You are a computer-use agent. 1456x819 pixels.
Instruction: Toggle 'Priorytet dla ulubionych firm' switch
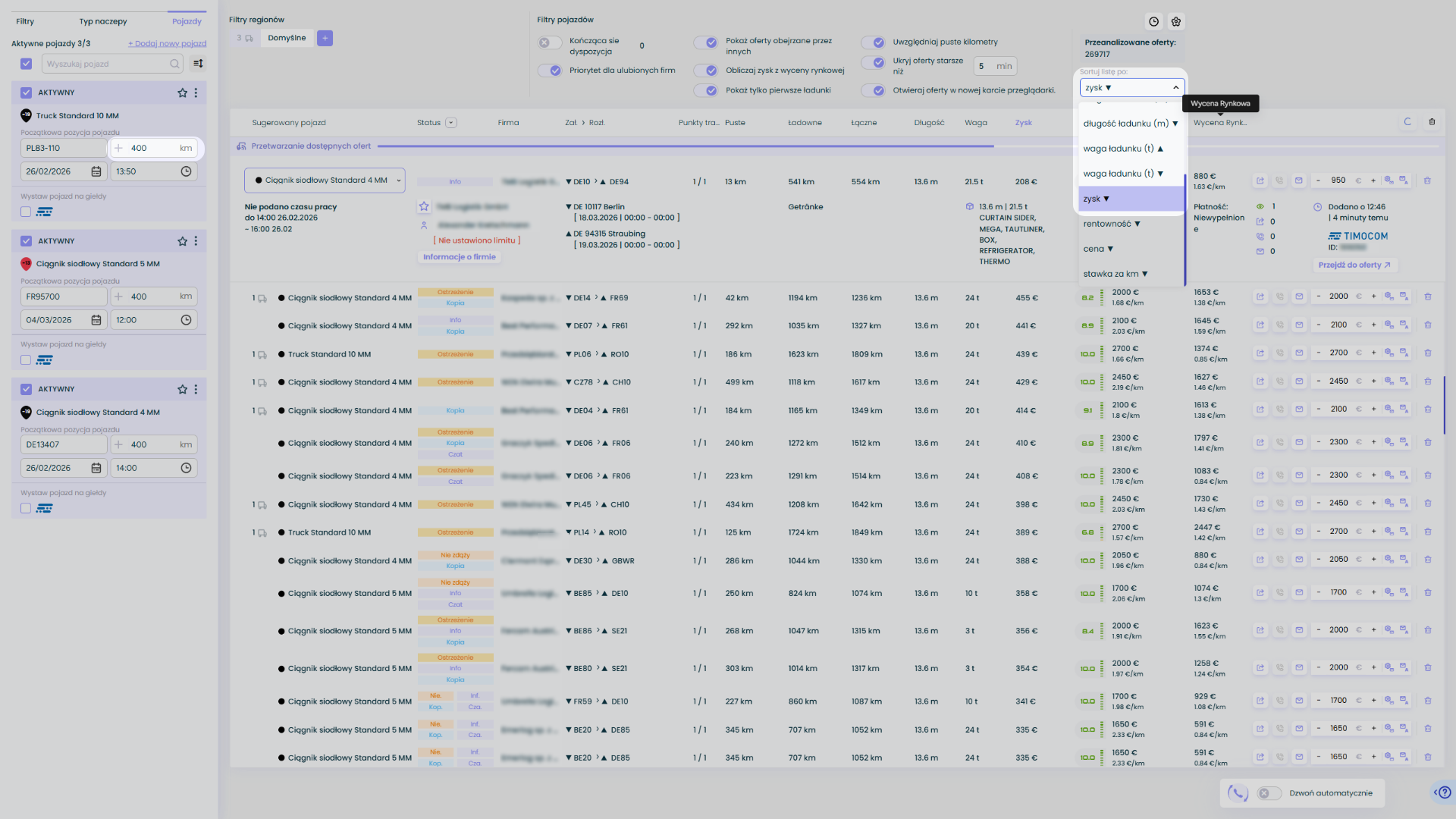point(550,71)
